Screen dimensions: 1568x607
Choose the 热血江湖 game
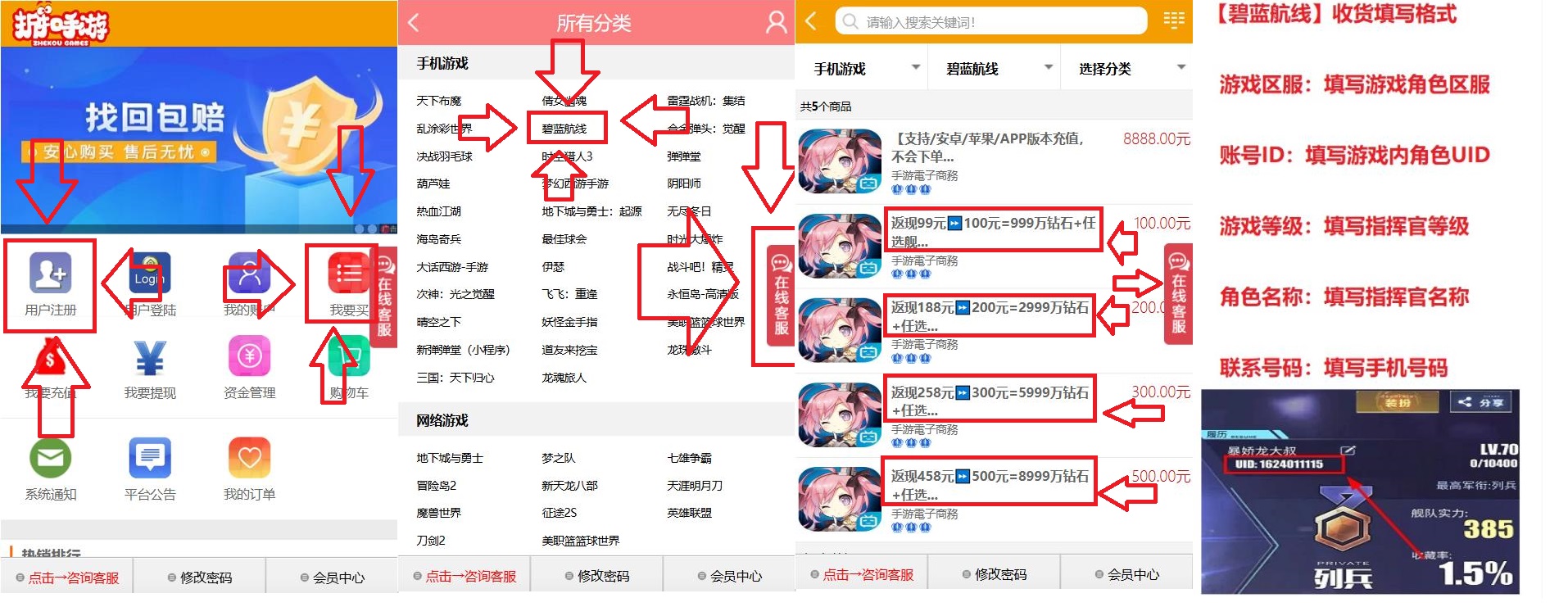(439, 211)
